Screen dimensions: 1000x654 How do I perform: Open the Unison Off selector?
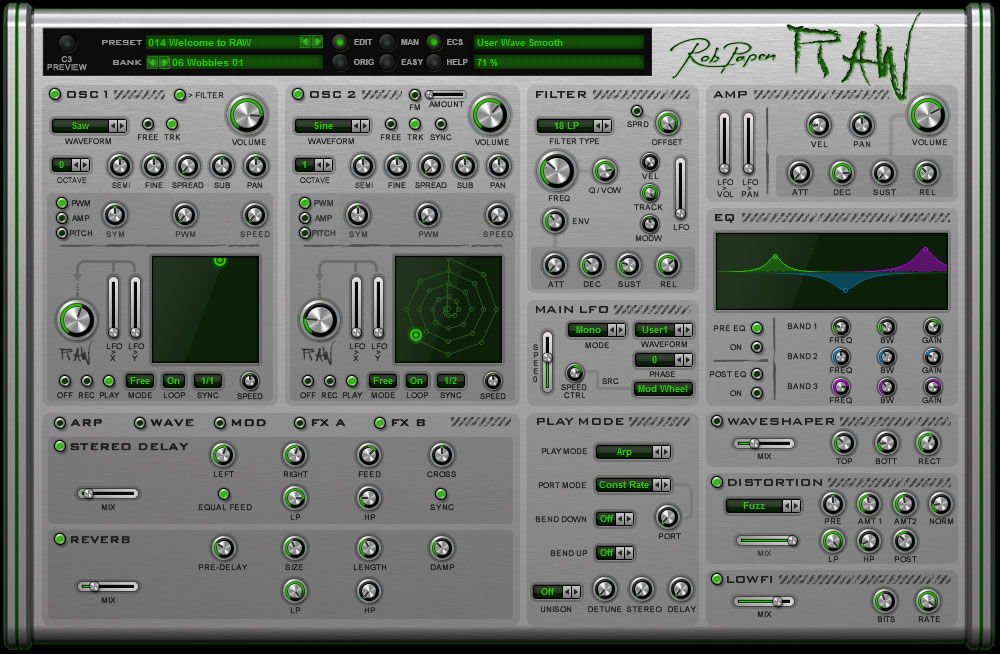[x=556, y=591]
